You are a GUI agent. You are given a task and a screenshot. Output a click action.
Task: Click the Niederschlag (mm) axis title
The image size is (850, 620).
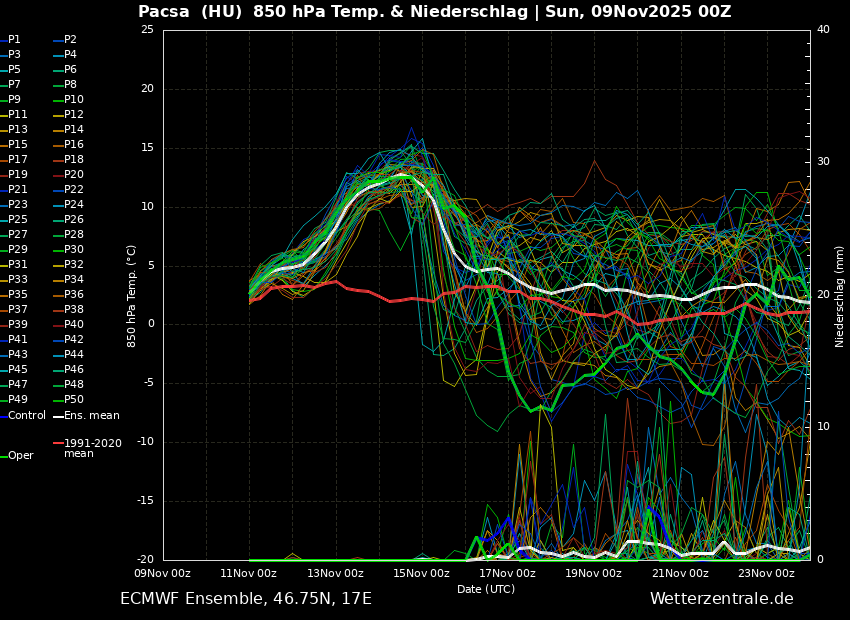pos(840,295)
